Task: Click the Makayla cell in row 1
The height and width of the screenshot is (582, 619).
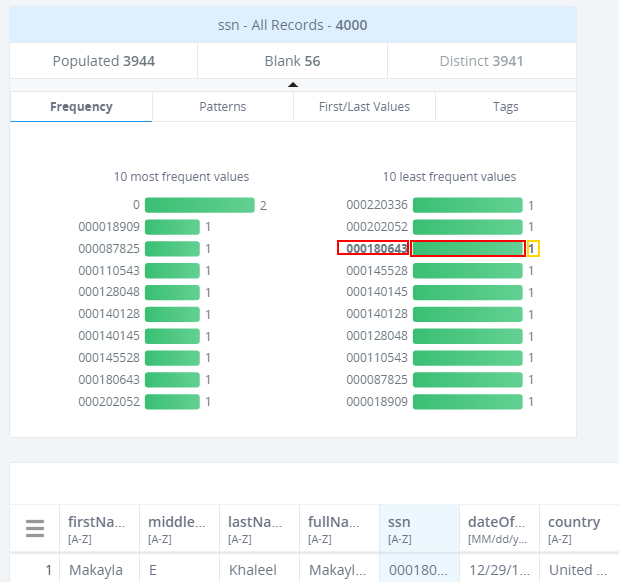Action: tap(99, 570)
